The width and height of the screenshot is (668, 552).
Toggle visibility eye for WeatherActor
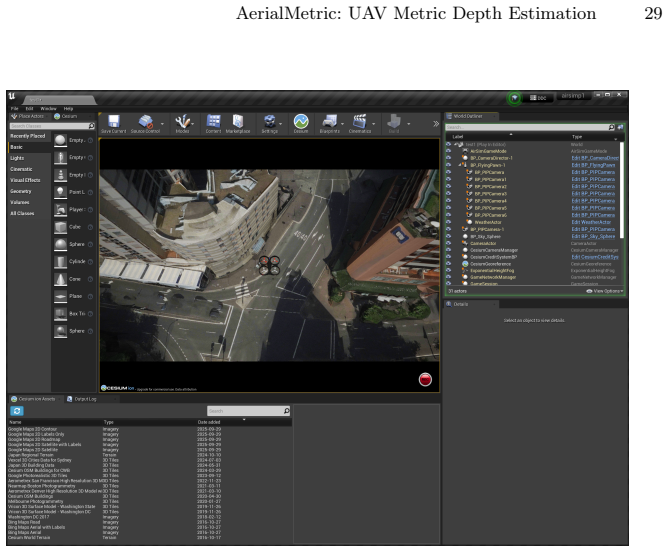click(x=449, y=222)
